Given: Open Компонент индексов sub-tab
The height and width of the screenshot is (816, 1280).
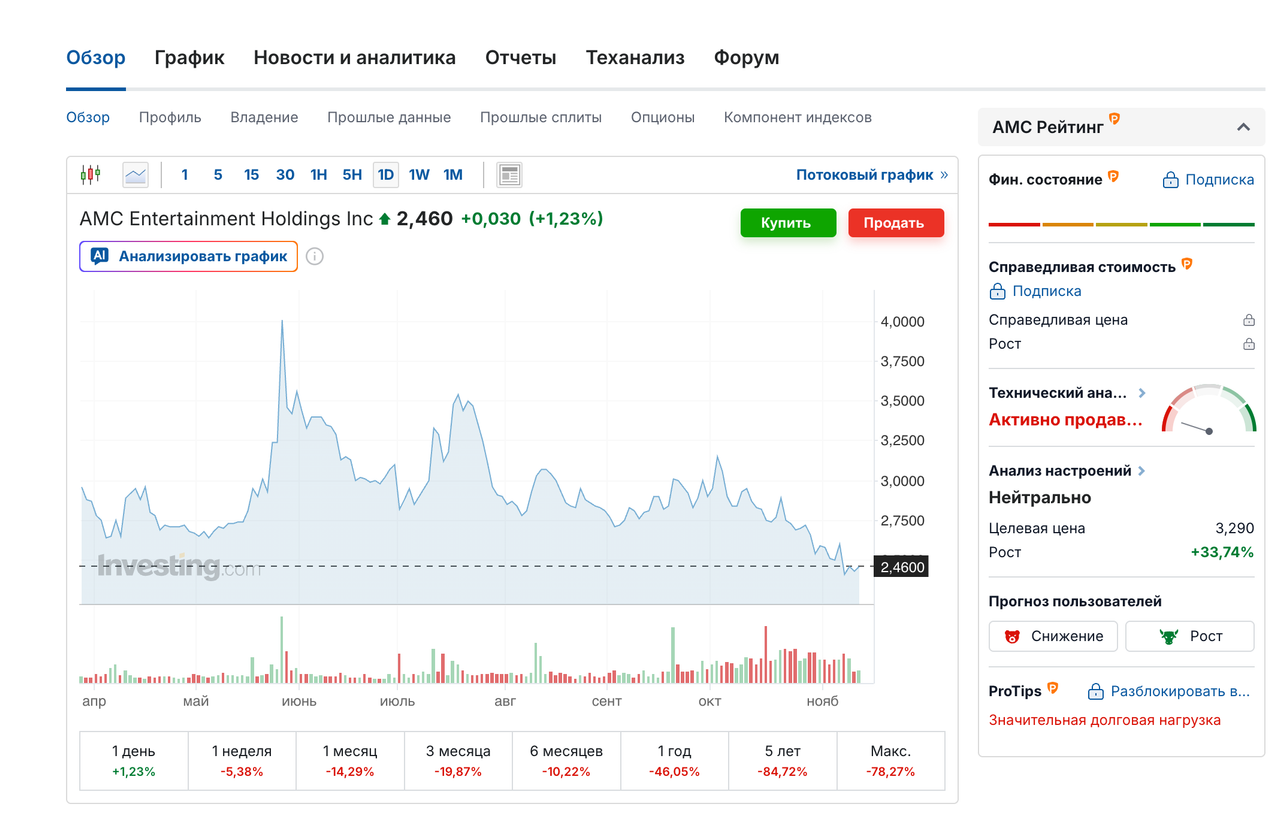Looking at the screenshot, I should coord(798,117).
